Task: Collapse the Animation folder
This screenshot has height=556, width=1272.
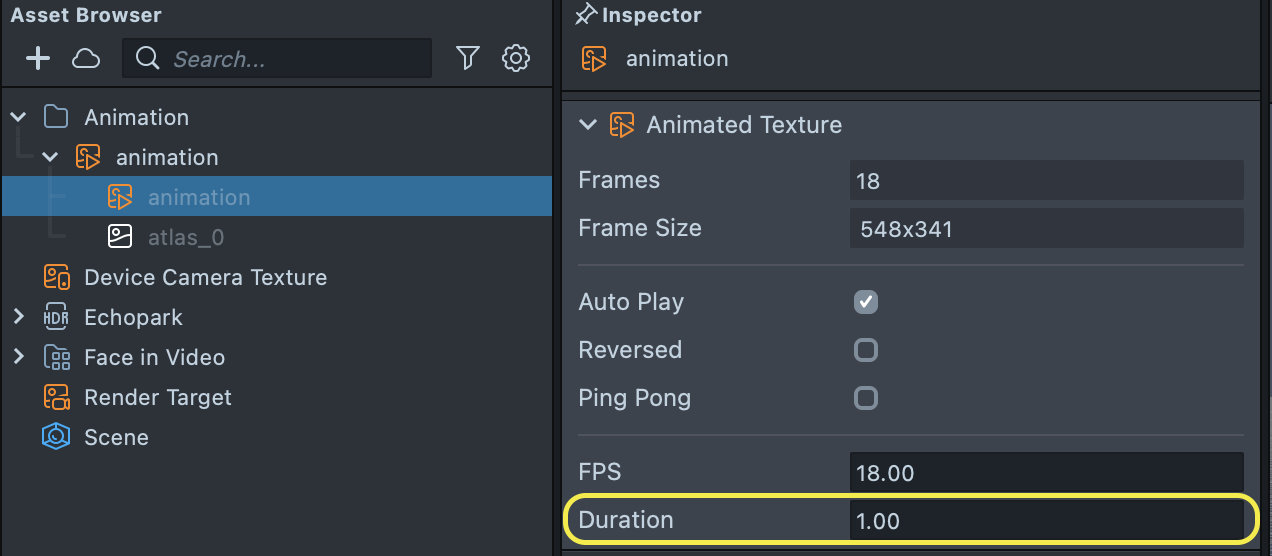Action: [18, 117]
